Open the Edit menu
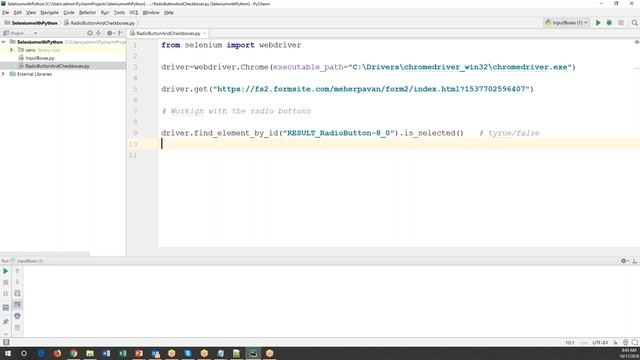 coord(18,13)
